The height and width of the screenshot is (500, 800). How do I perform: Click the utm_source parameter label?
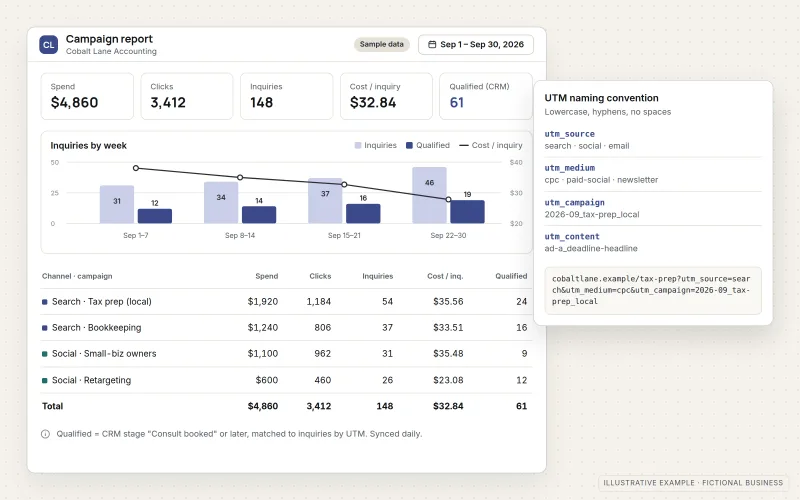[569, 134]
